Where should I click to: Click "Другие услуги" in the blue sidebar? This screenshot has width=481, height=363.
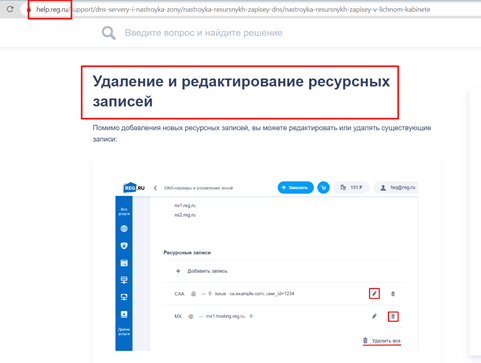(124, 331)
